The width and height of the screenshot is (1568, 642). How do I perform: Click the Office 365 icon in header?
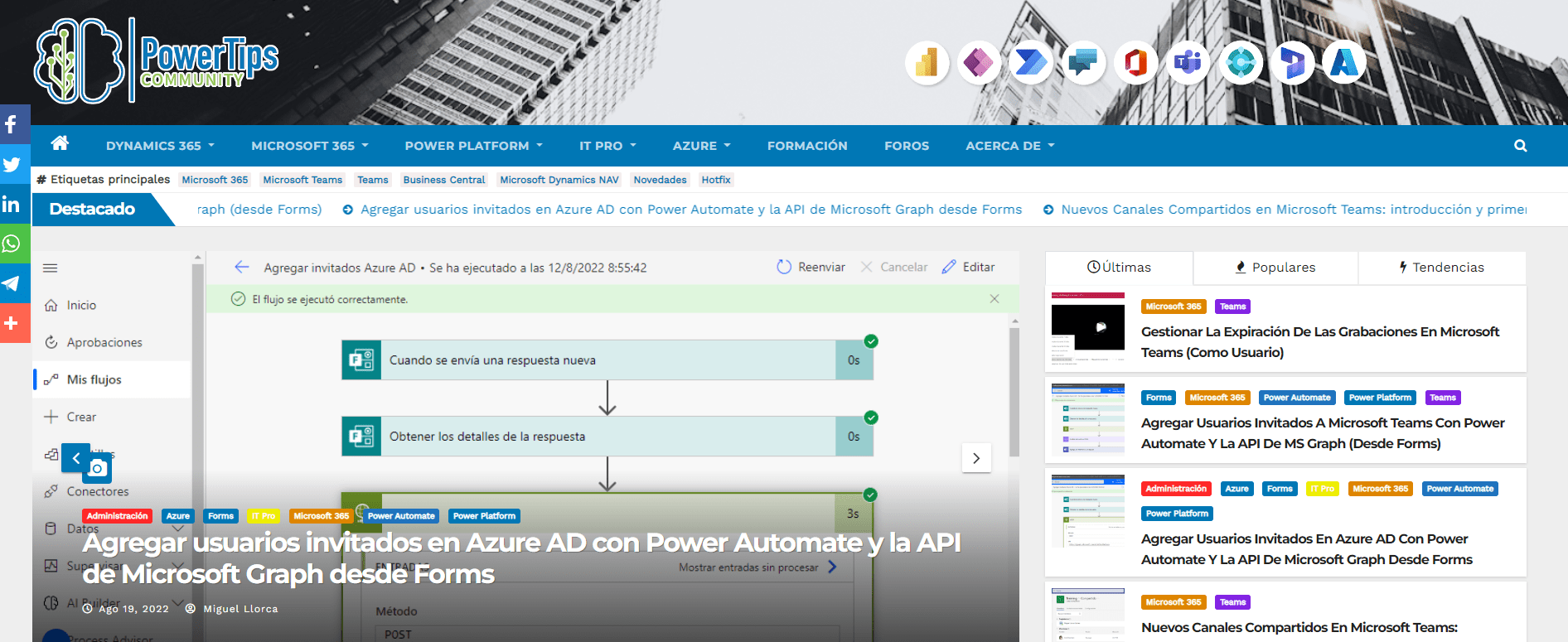(x=1135, y=63)
